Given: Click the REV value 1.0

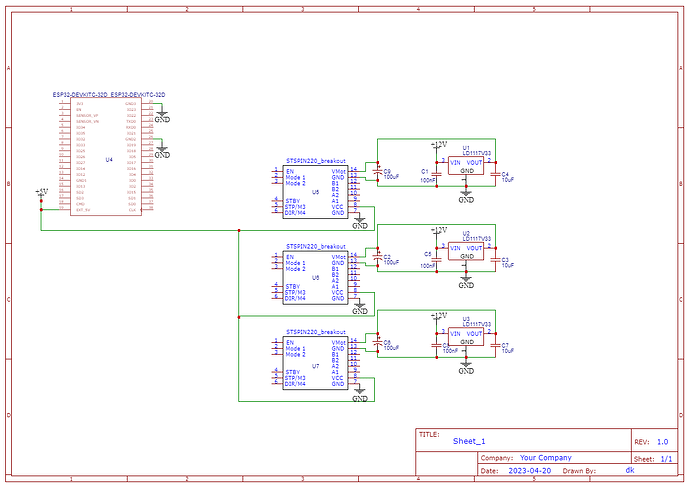Looking at the screenshot, I should (x=662, y=441).
